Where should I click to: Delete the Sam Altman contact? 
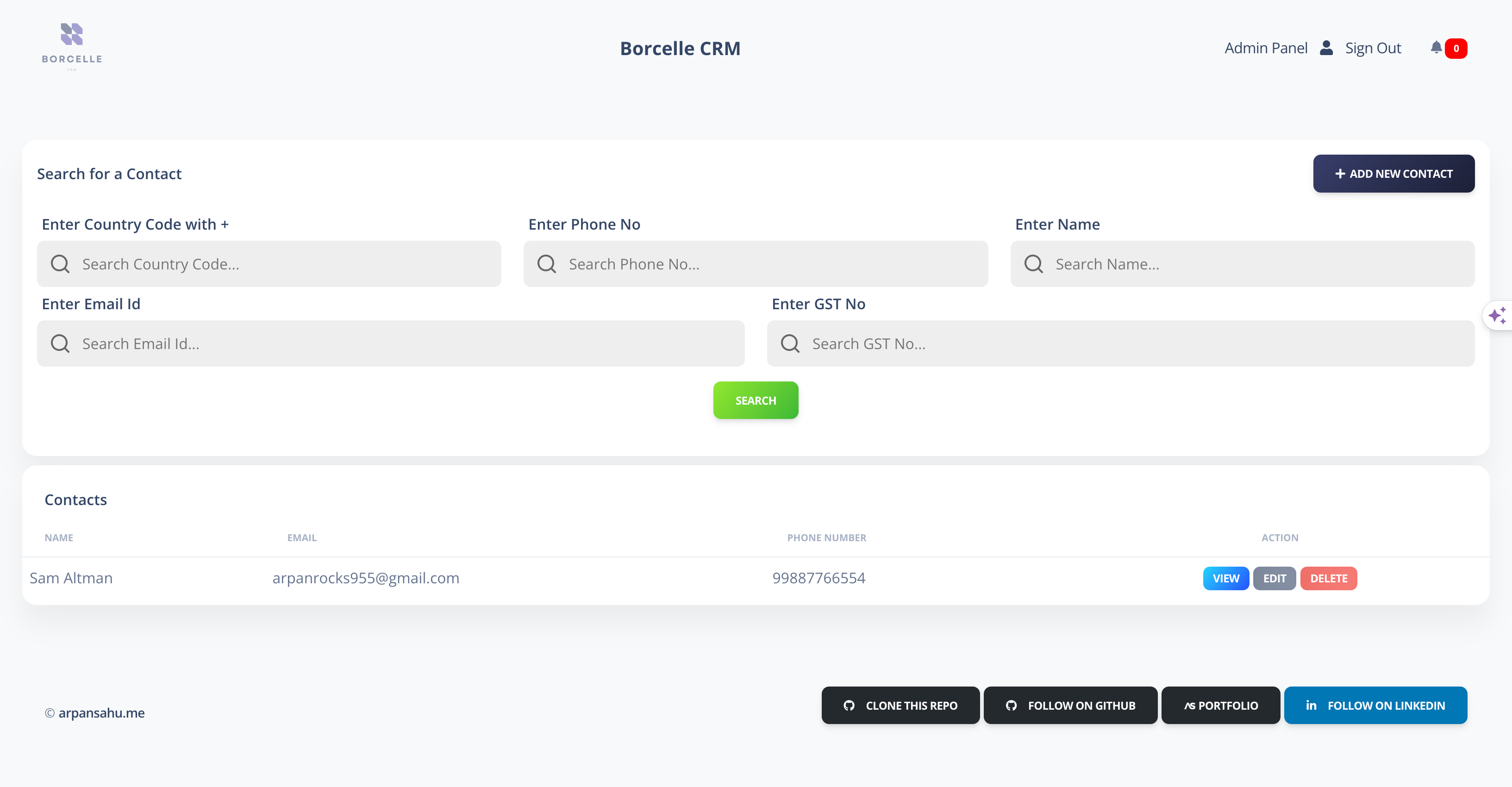click(x=1328, y=579)
